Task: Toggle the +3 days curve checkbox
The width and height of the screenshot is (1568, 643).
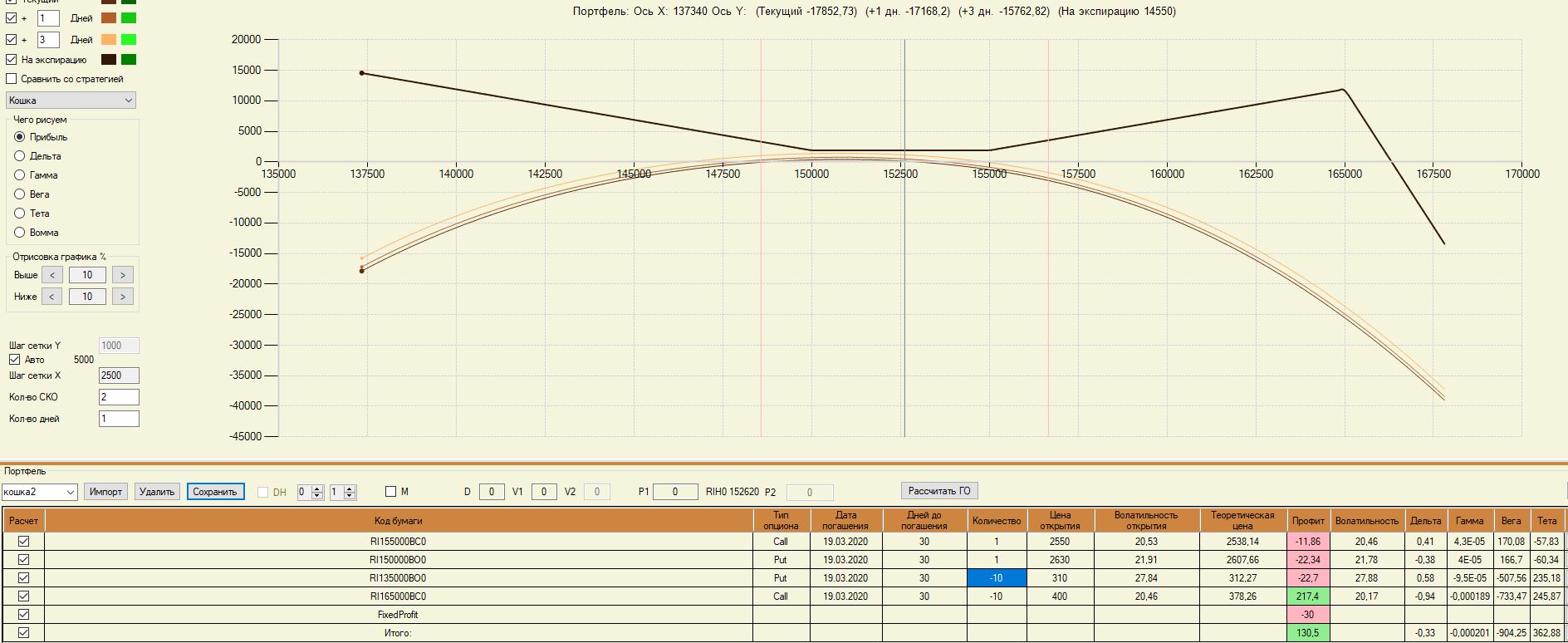Action: [11, 39]
